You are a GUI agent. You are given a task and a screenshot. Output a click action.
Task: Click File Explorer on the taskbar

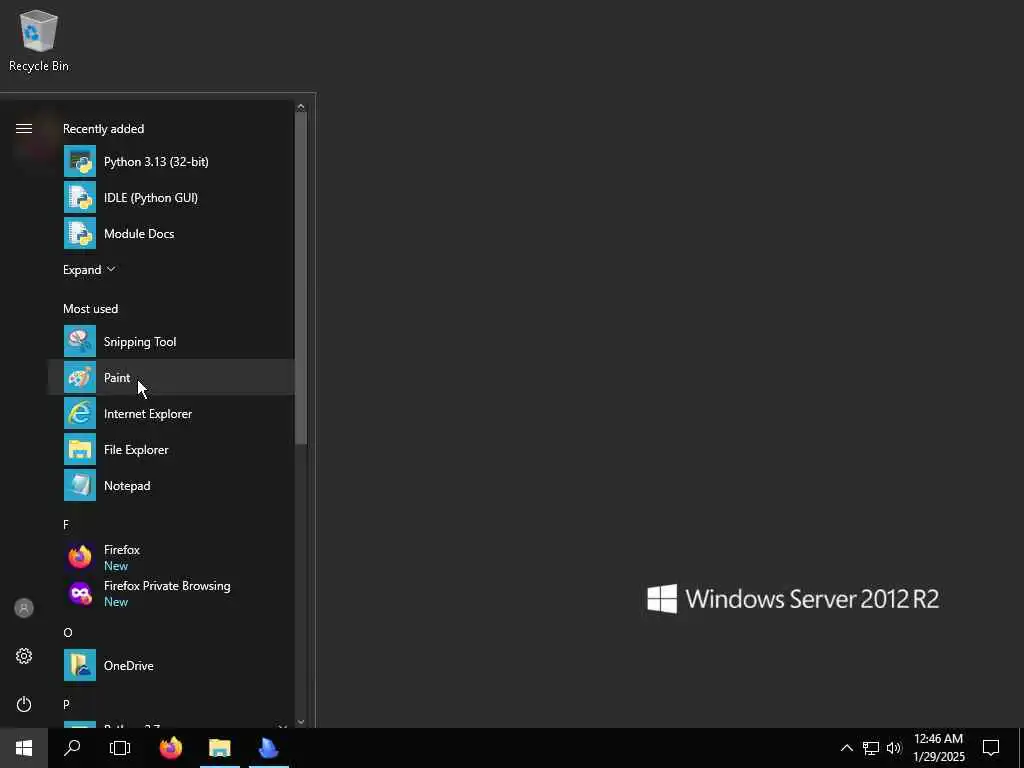[219, 748]
